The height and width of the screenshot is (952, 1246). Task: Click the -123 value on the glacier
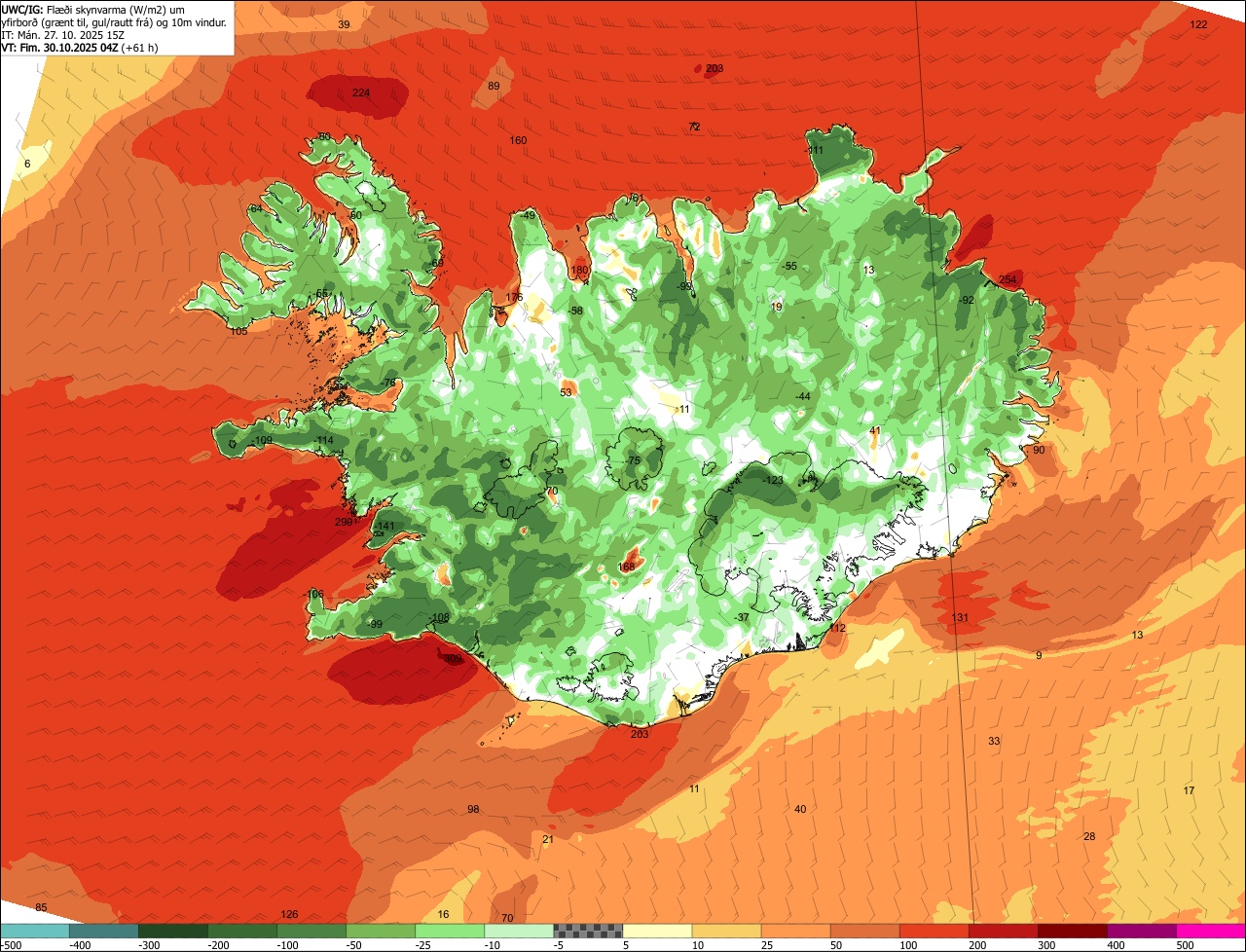click(774, 480)
